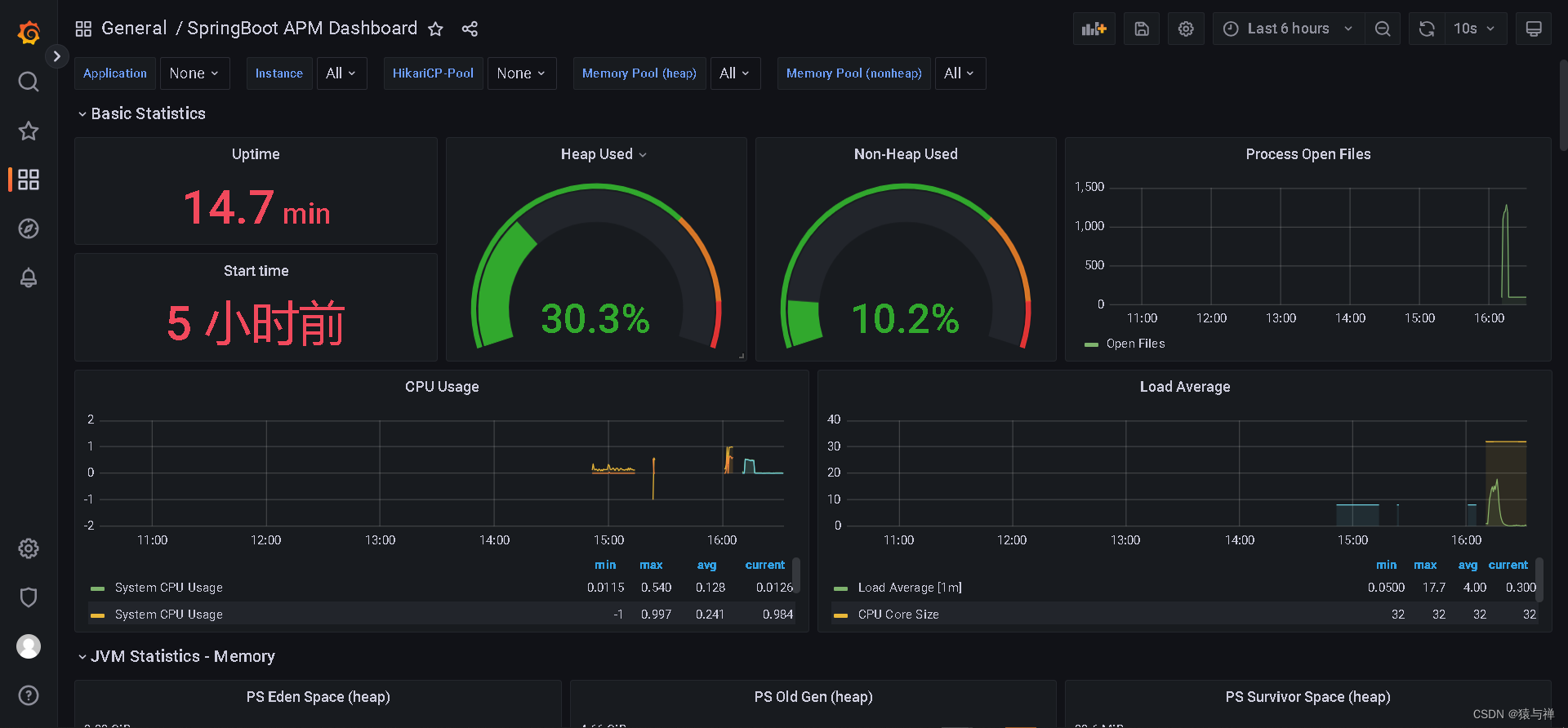Click the SpringBoot APM Dashboard title
Screen dimensions: 1568x728
(x=302, y=29)
